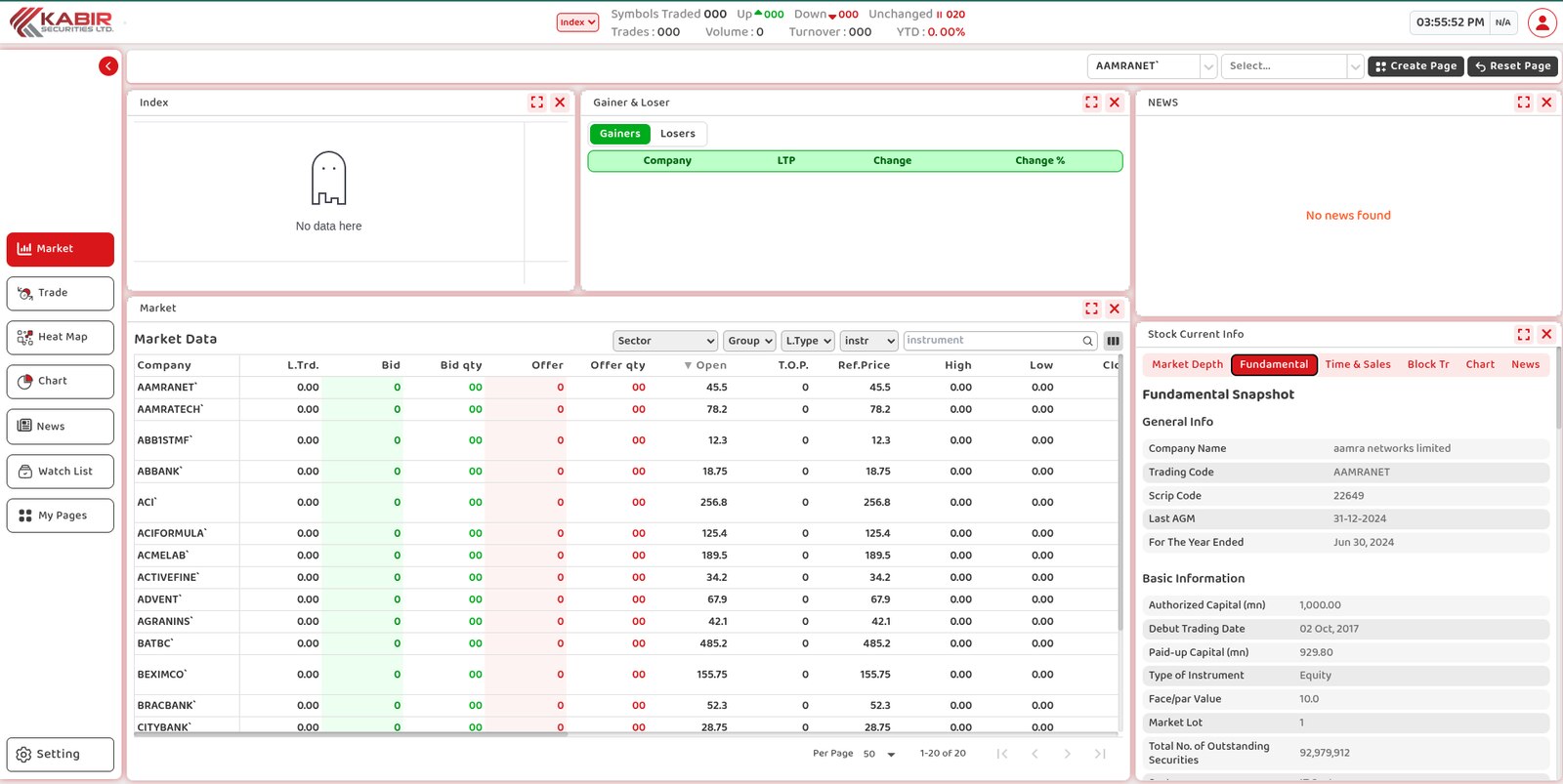The image size is (1563, 784).
Task: Open My Pages from the sidebar
Action: tap(61, 516)
